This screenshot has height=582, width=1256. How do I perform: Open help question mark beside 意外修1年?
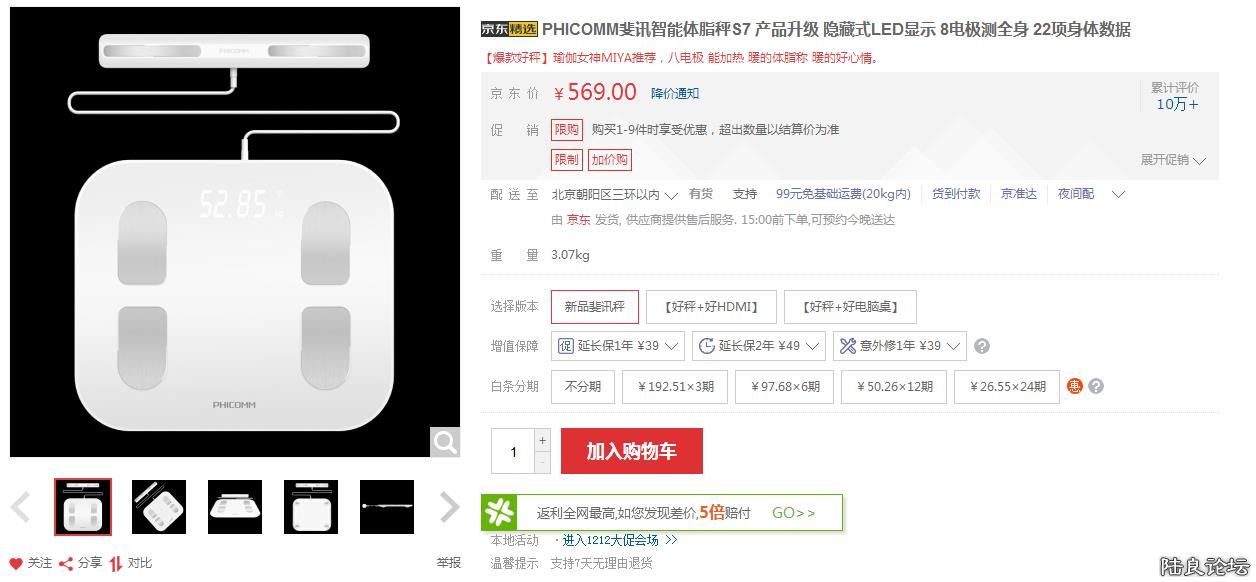pos(982,346)
